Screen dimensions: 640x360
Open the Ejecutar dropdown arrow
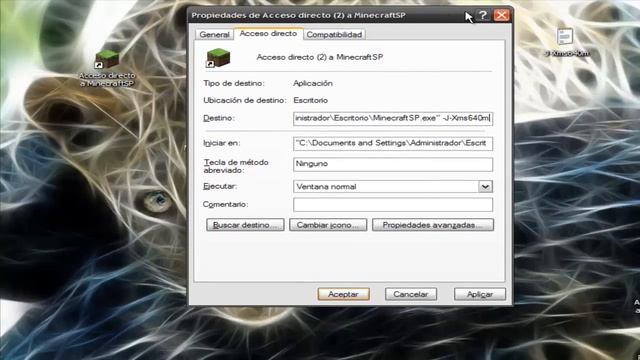tap(485, 187)
